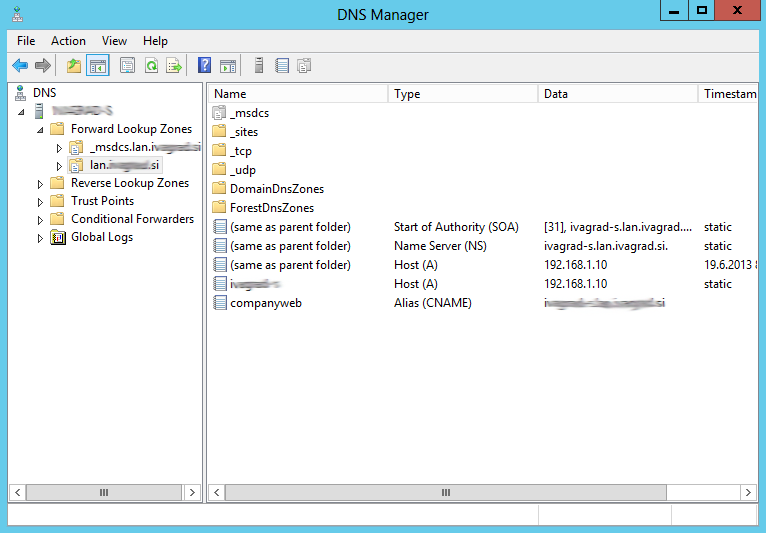Sort records by Data column header
The height and width of the screenshot is (533, 766).
617,94
